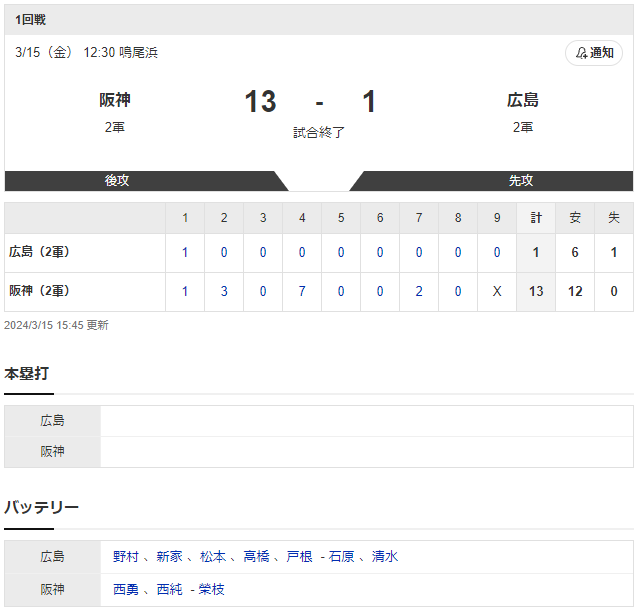Select the 本塁打 section heading
The image size is (640, 616).
click(x=27, y=375)
